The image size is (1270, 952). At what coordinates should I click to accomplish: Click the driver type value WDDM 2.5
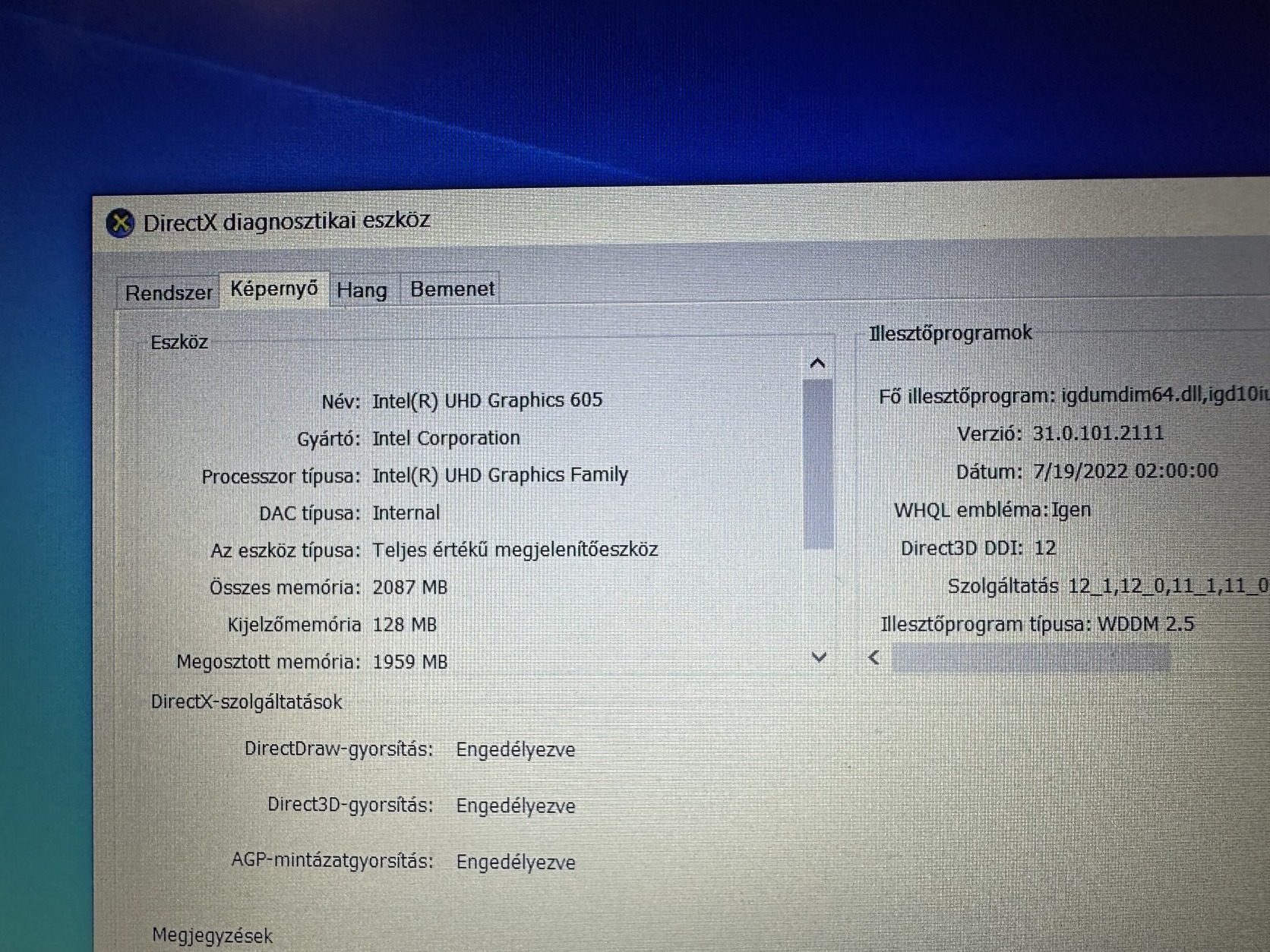coord(1145,624)
